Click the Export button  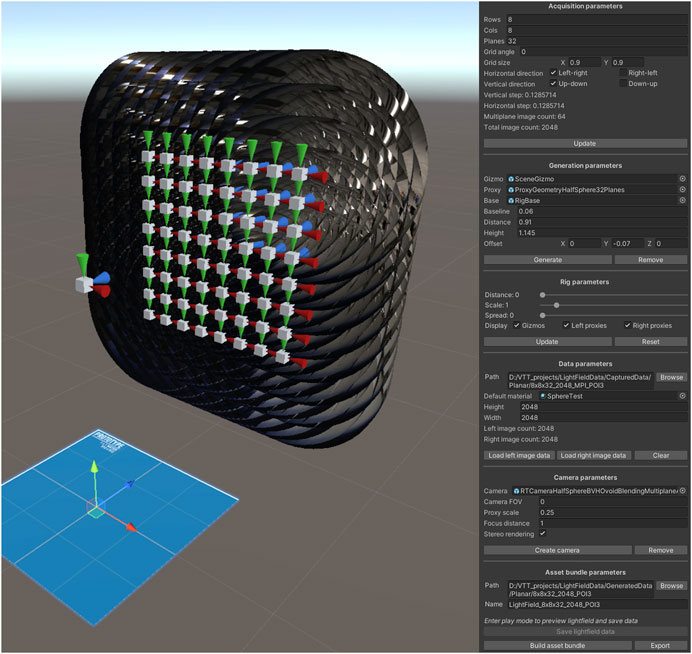[x=661, y=646]
